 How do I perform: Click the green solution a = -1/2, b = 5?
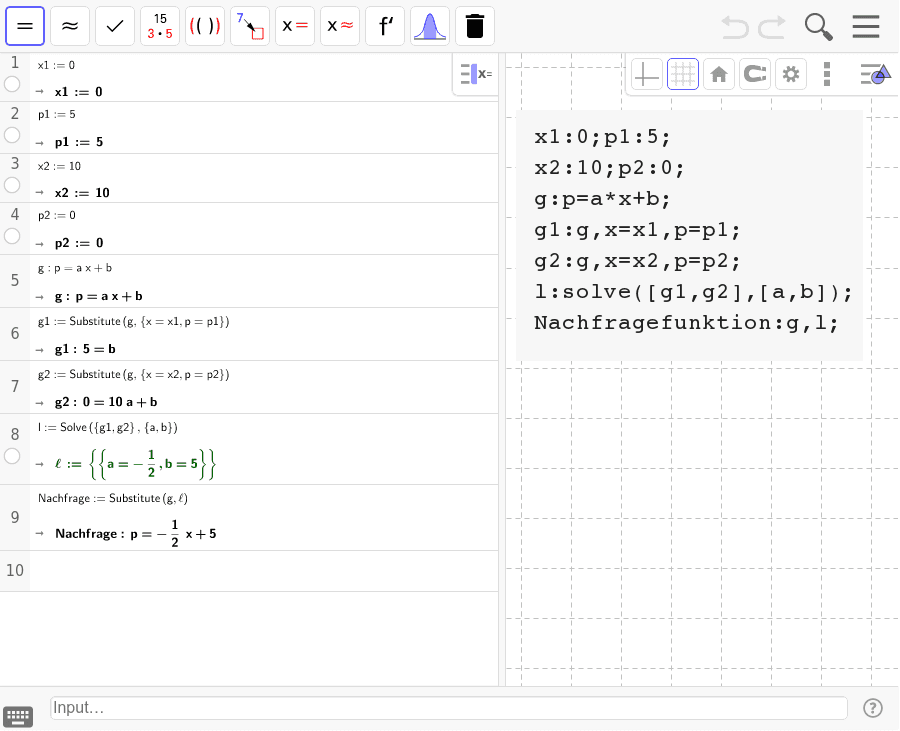click(152, 464)
